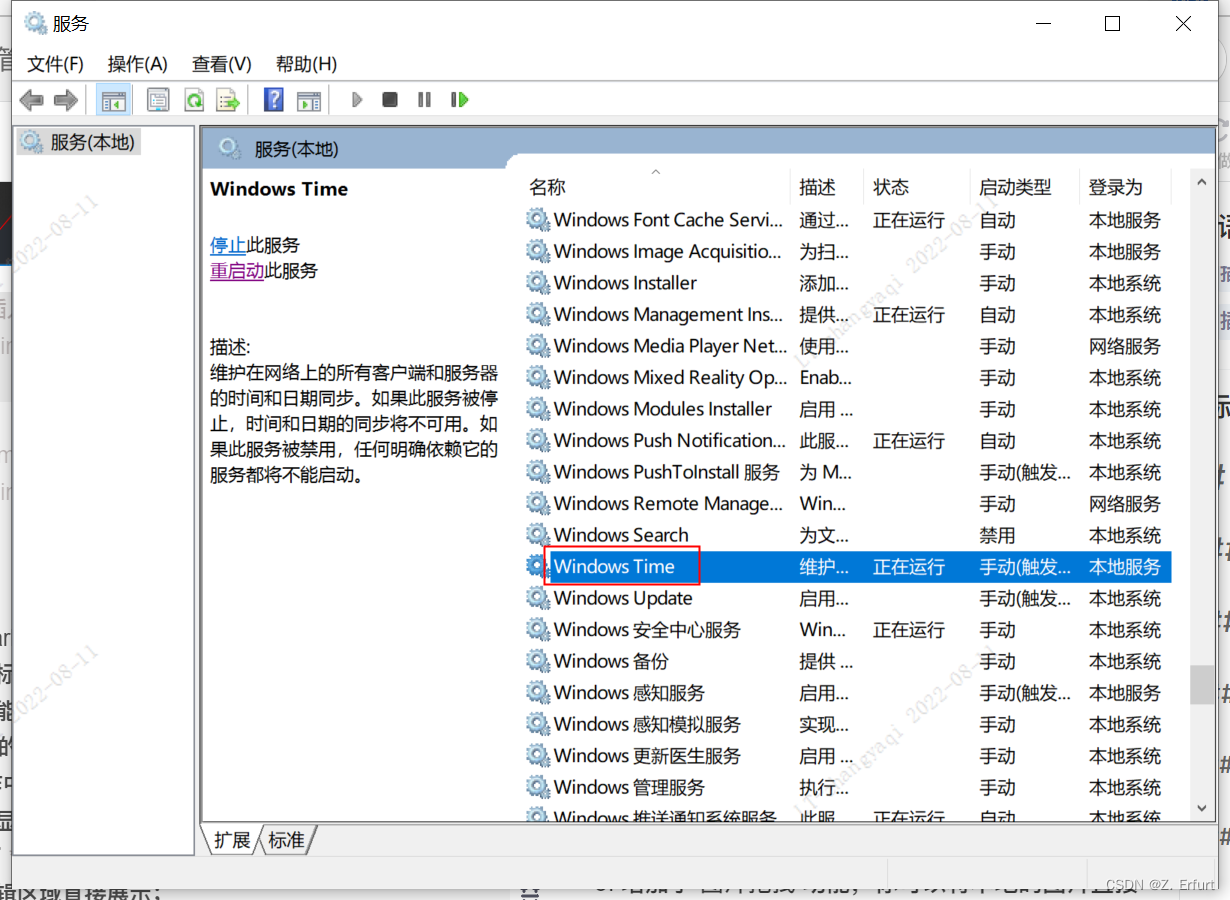
Task: Select the Windows Image Acquisition service row
Action: tap(848, 252)
